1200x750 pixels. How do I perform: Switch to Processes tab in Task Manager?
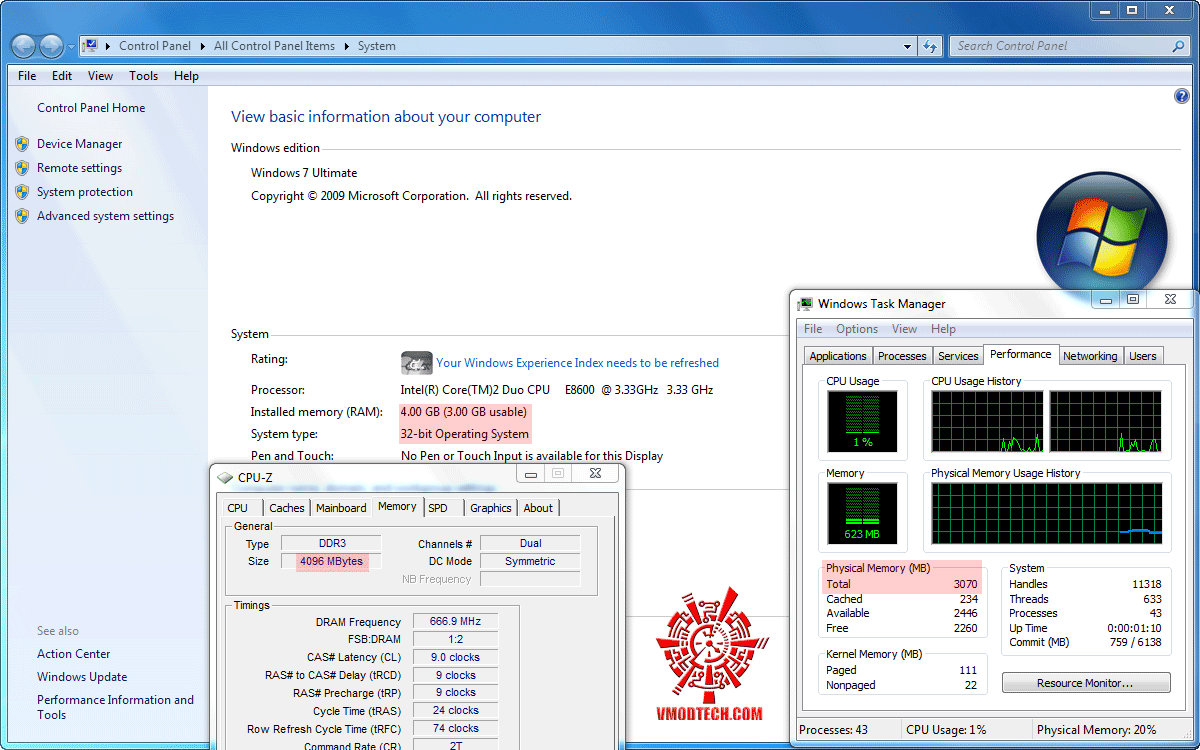[902, 356]
